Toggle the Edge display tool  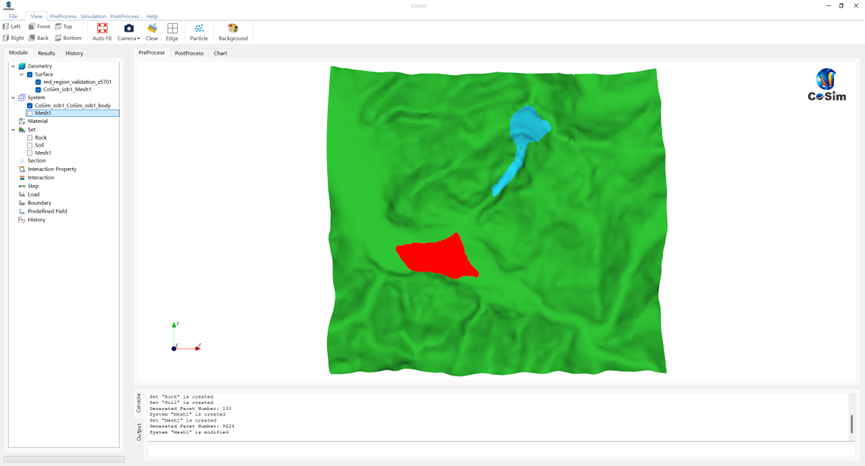coord(172,32)
